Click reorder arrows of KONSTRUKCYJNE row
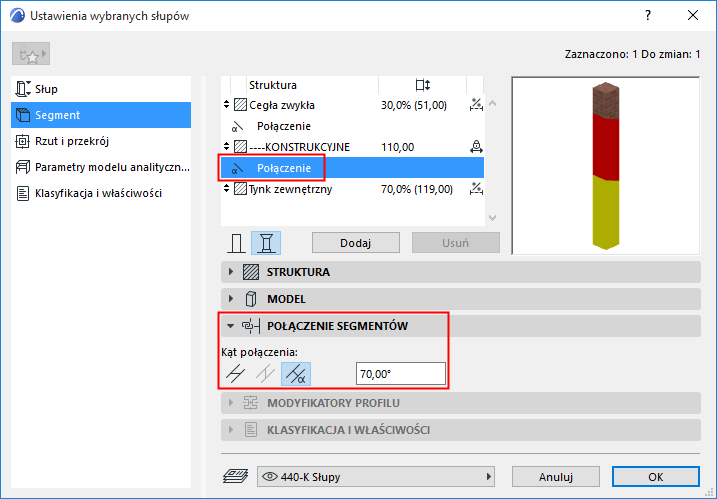 (226, 147)
